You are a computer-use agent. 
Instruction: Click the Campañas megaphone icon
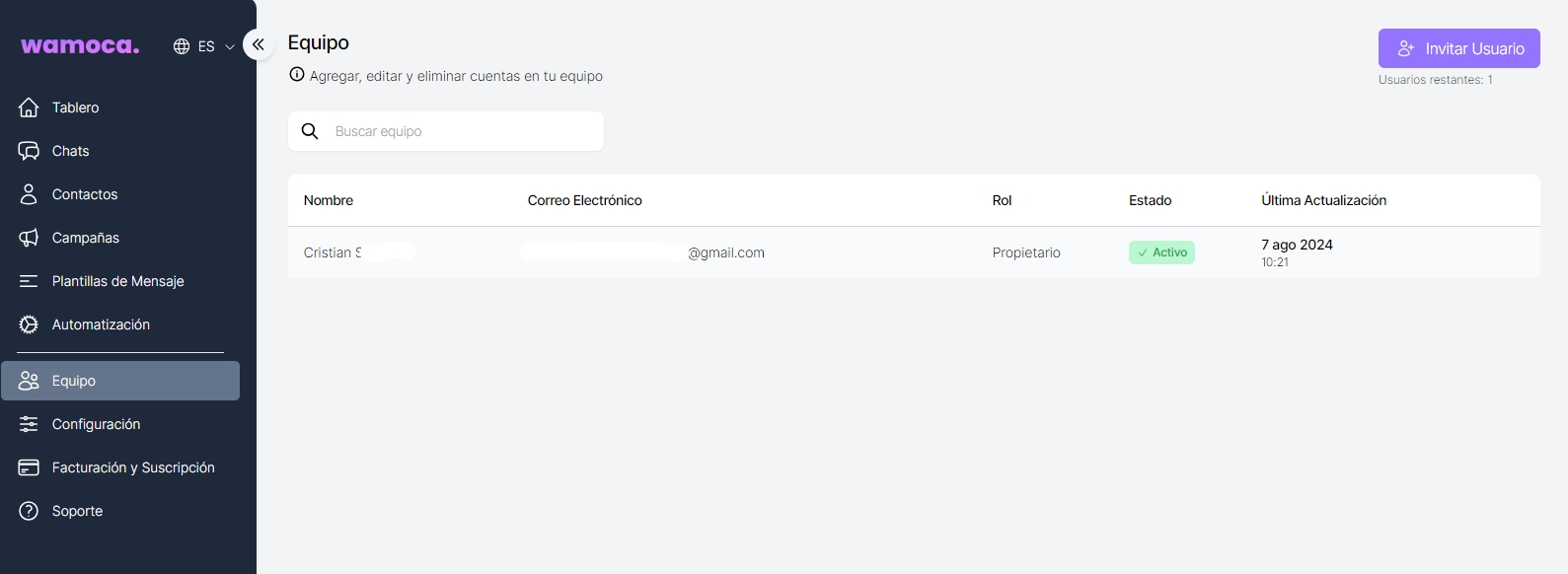pyautogui.click(x=29, y=238)
